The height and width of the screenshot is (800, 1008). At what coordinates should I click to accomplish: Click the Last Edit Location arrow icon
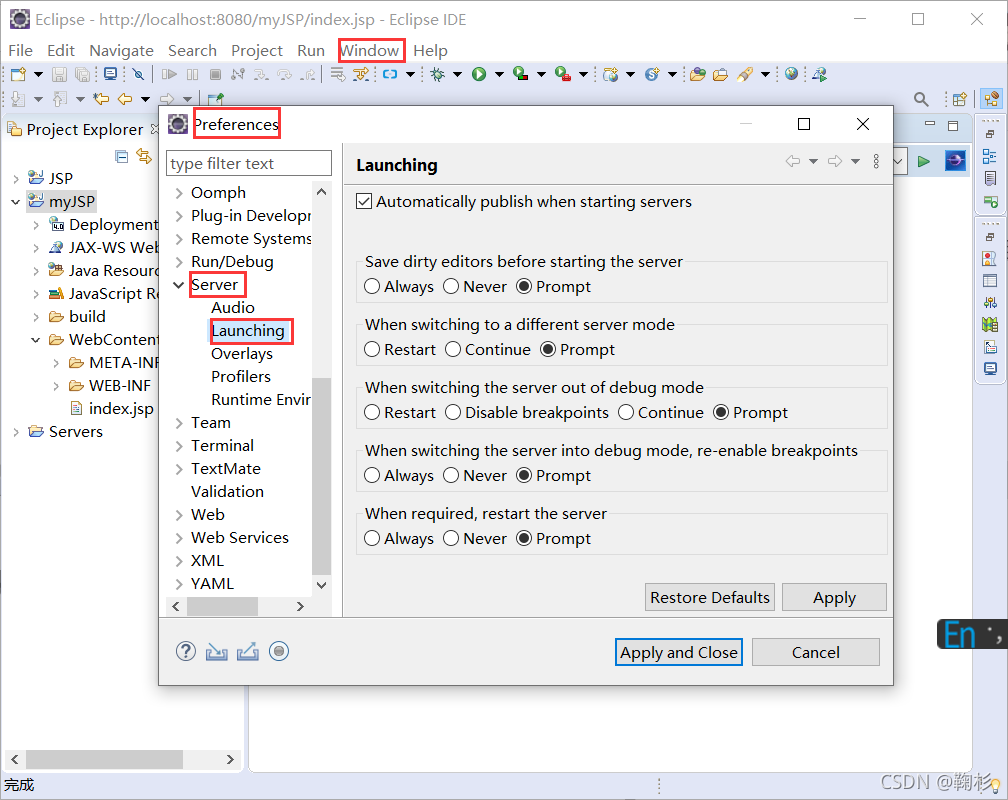tap(101, 99)
